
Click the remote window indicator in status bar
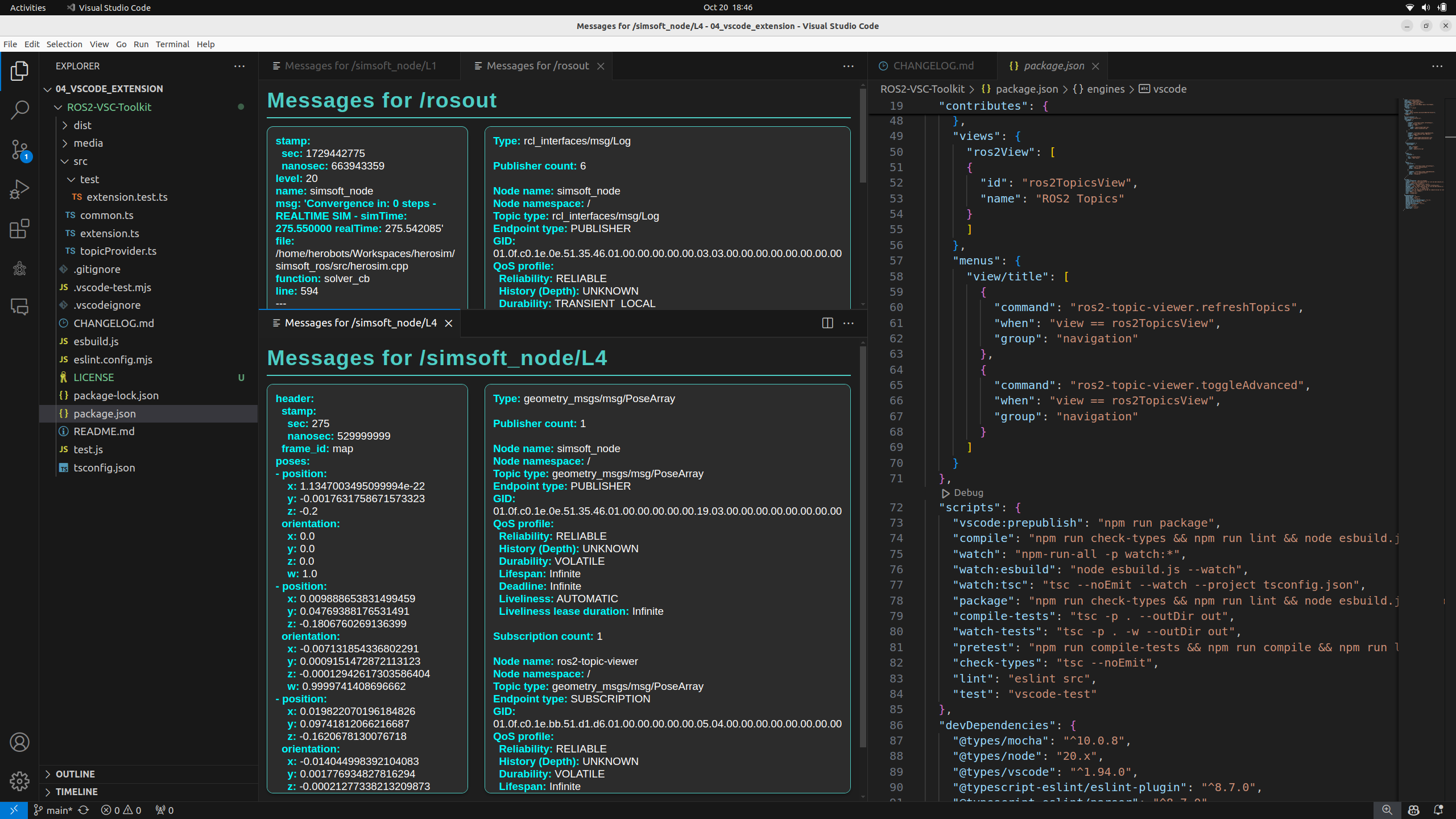14,810
